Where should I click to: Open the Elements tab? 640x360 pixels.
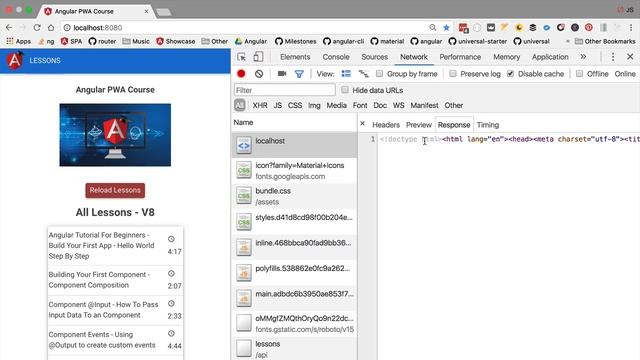coord(295,57)
